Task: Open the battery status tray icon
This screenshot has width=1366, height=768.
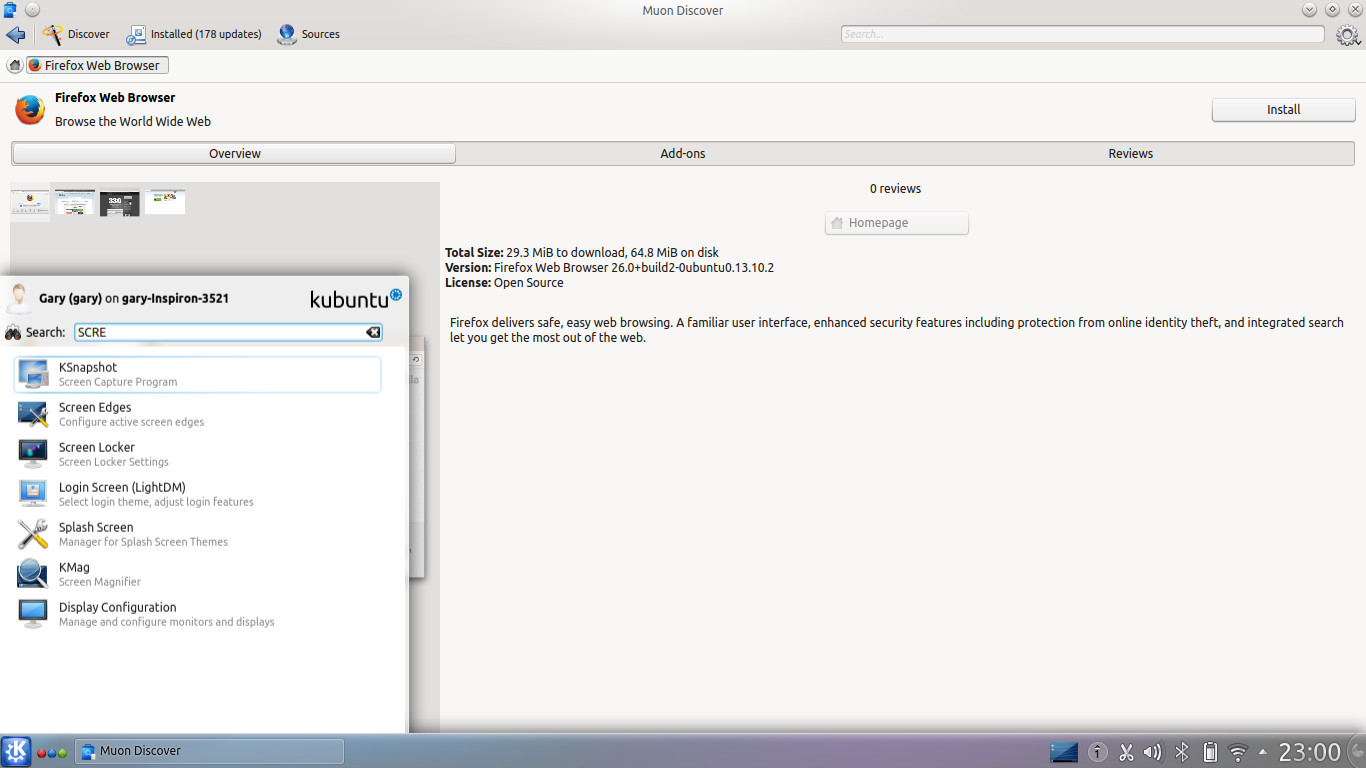Action: click(x=1209, y=752)
